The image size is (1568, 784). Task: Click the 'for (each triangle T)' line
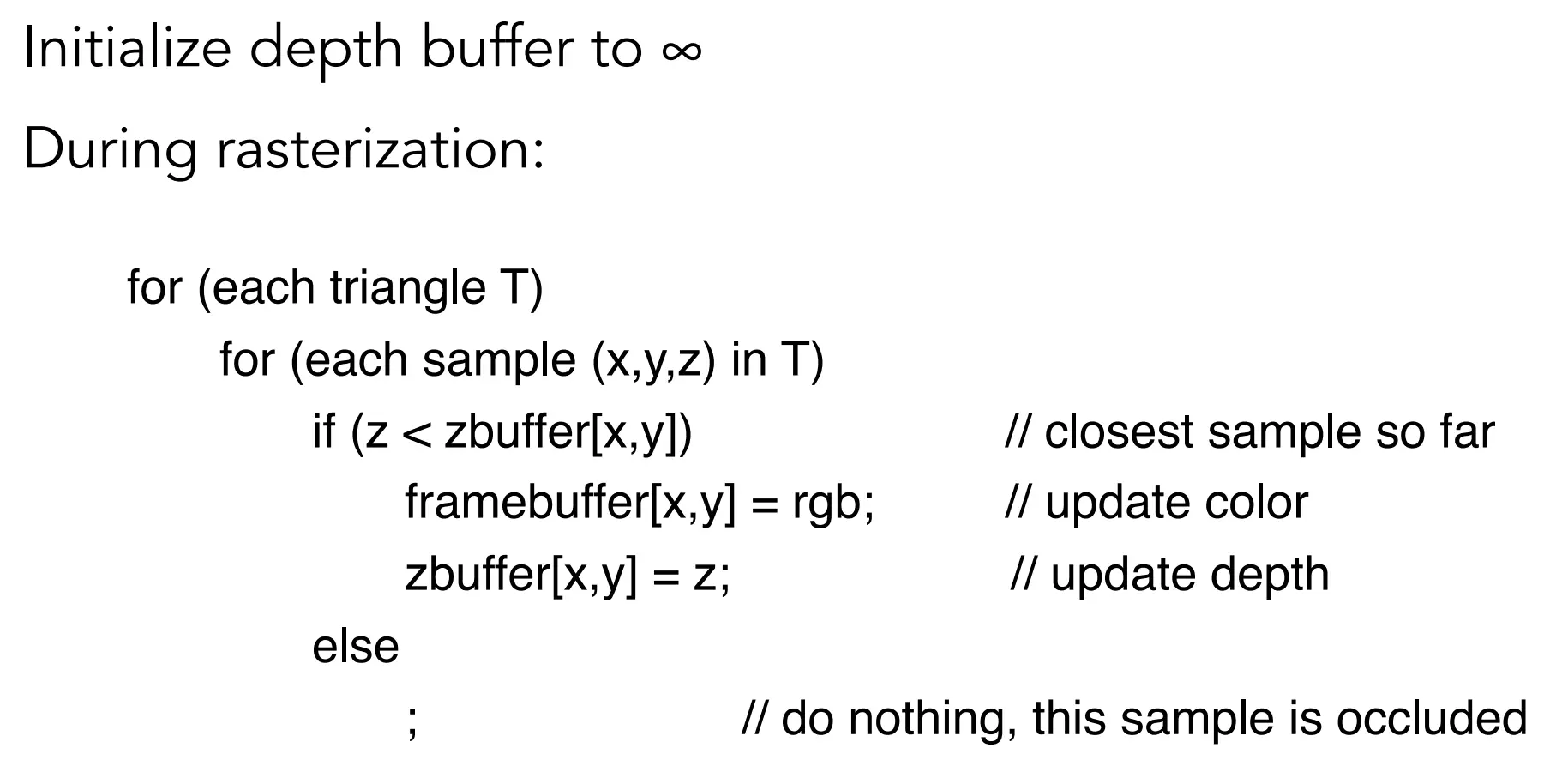(x=335, y=287)
